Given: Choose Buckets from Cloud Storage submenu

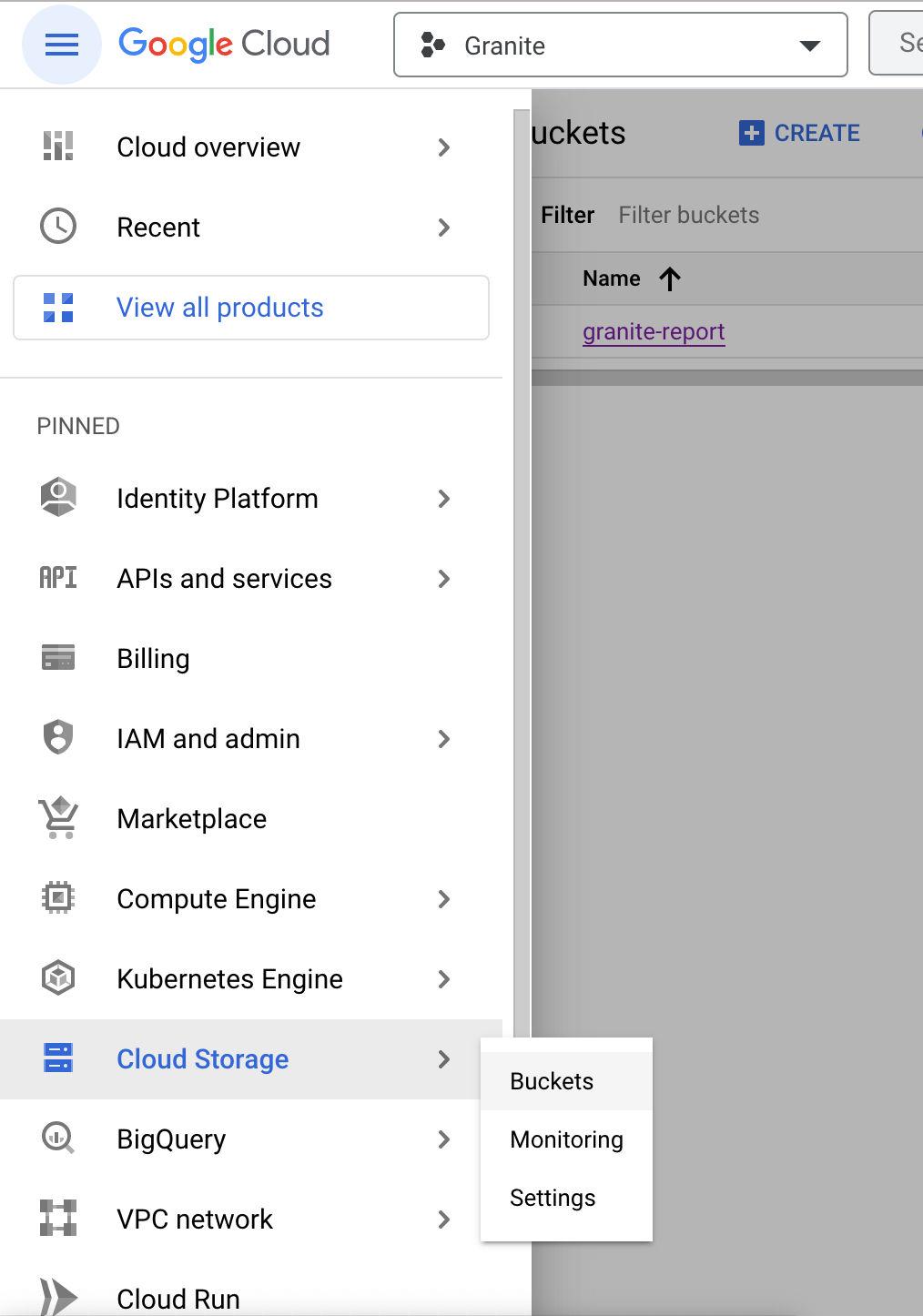Looking at the screenshot, I should point(566,1081).
